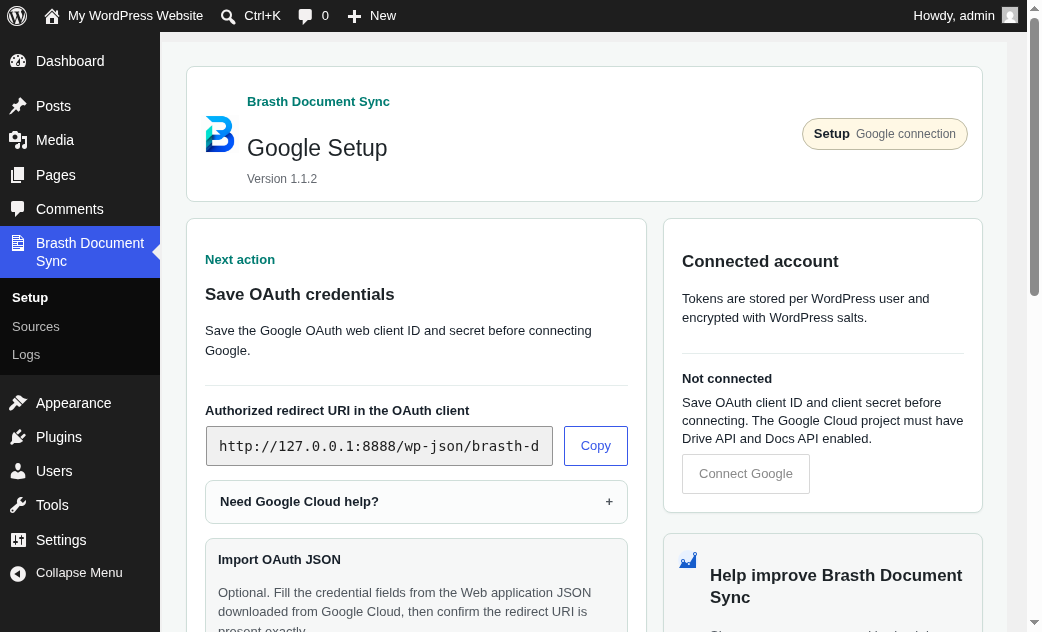Click the admin avatar in the top bar
This screenshot has height=632, width=1042.
1010,15
